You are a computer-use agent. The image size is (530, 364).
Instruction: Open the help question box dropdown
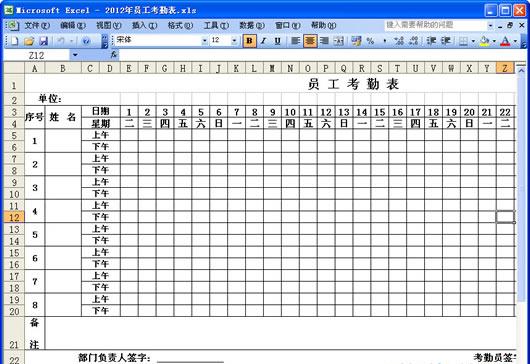coord(490,25)
